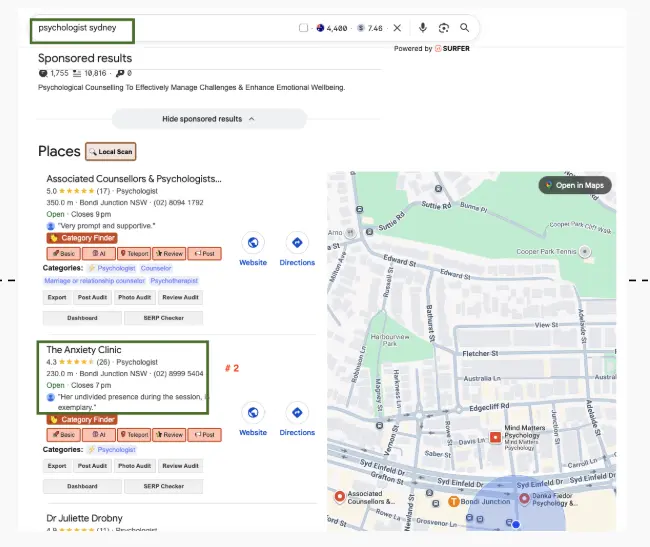Click Post button under Associated Counsellors
This screenshot has height=547, width=650.
(x=204, y=254)
